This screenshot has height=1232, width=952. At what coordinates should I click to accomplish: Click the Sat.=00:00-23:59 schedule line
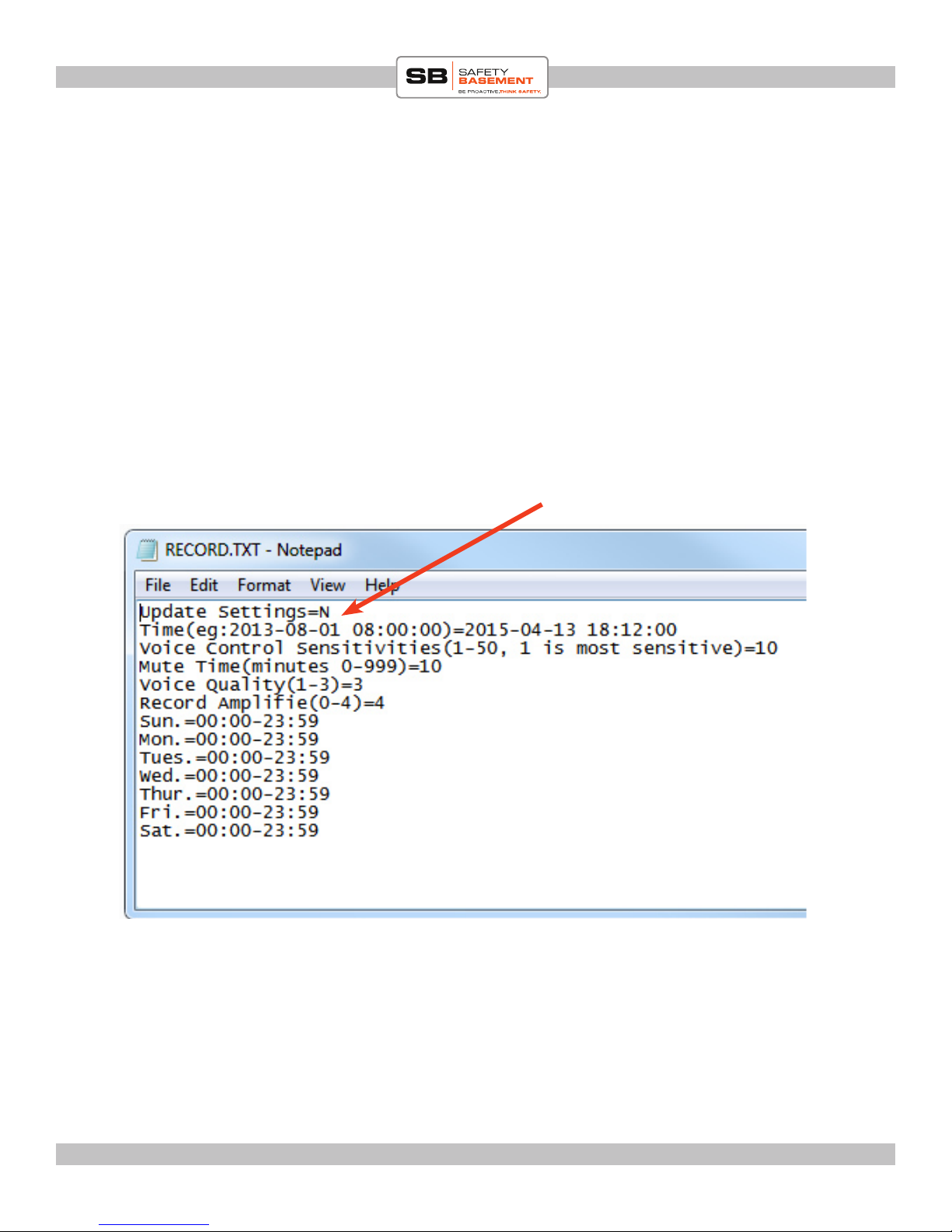click(228, 830)
